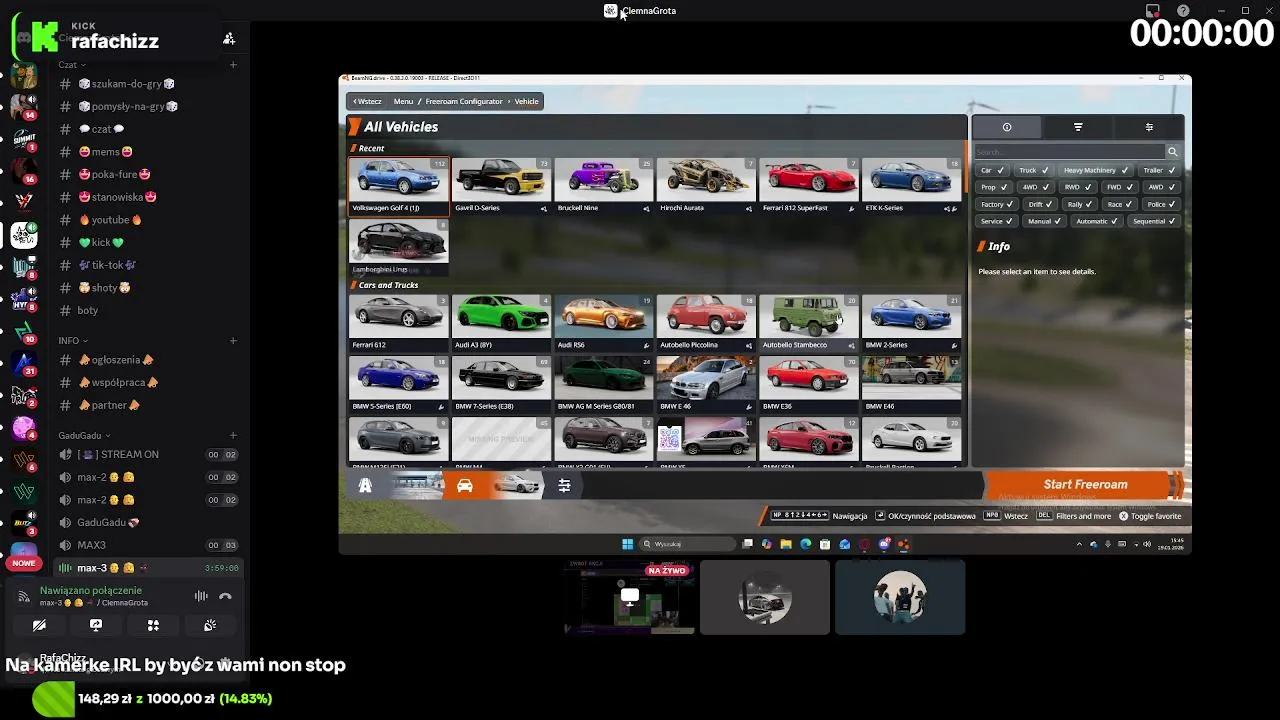The height and width of the screenshot is (720, 1280).
Task: Select Ferrari 812 SuperFast thumbnail
Action: tap(808, 185)
